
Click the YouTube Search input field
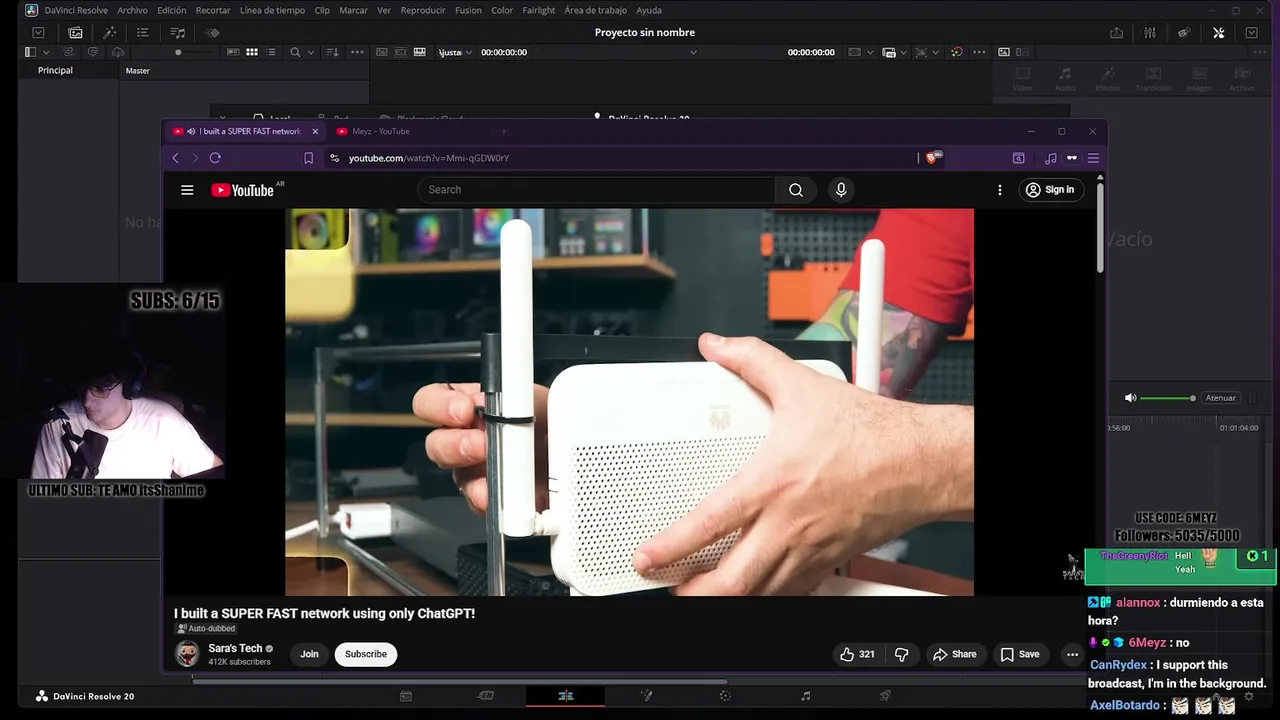[597, 190]
